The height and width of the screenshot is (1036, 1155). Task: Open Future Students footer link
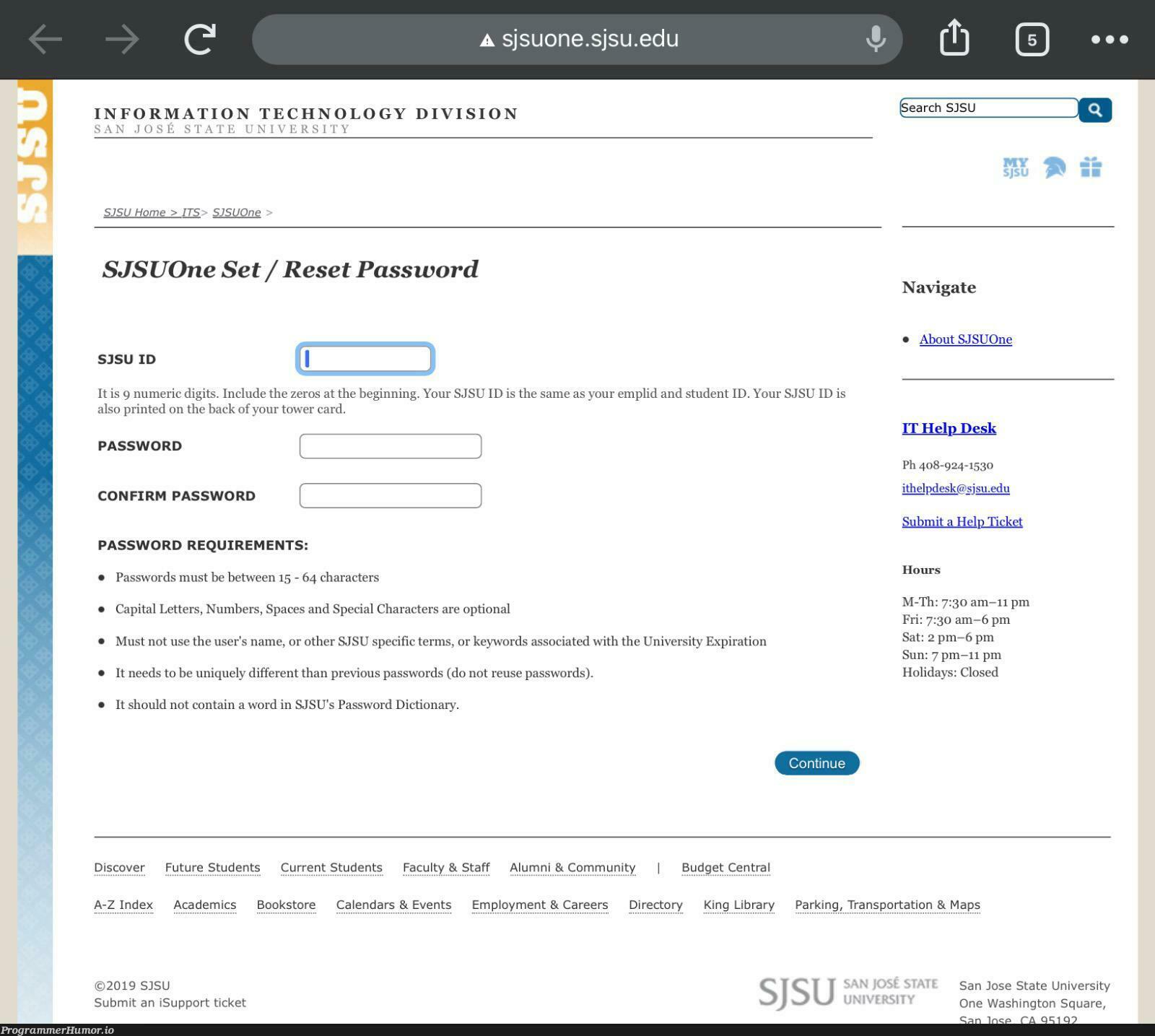[212, 868]
